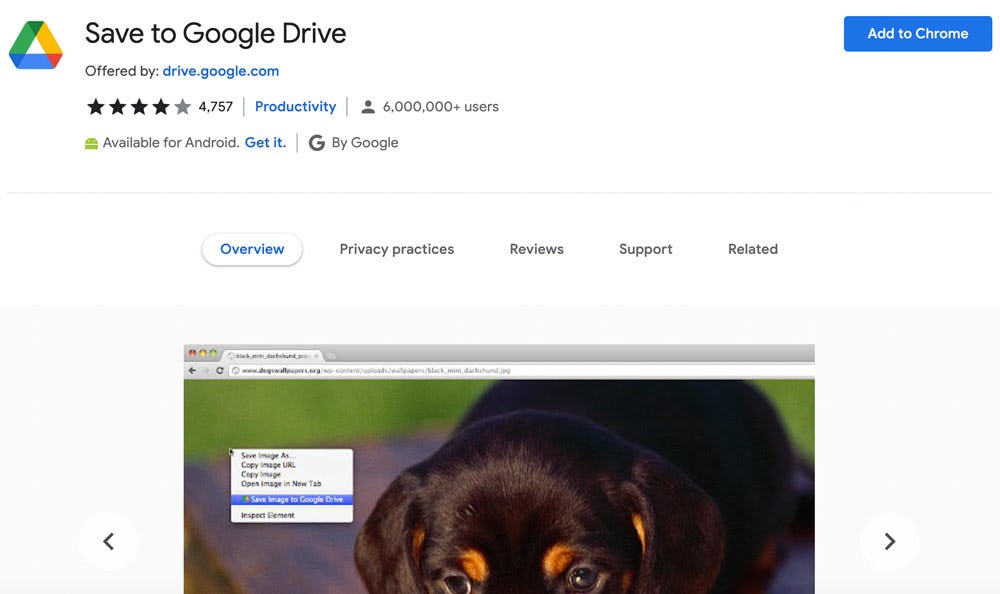The height and width of the screenshot is (594, 1000).
Task: Click the Add to Chrome button
Action: (x=917, y=33)
